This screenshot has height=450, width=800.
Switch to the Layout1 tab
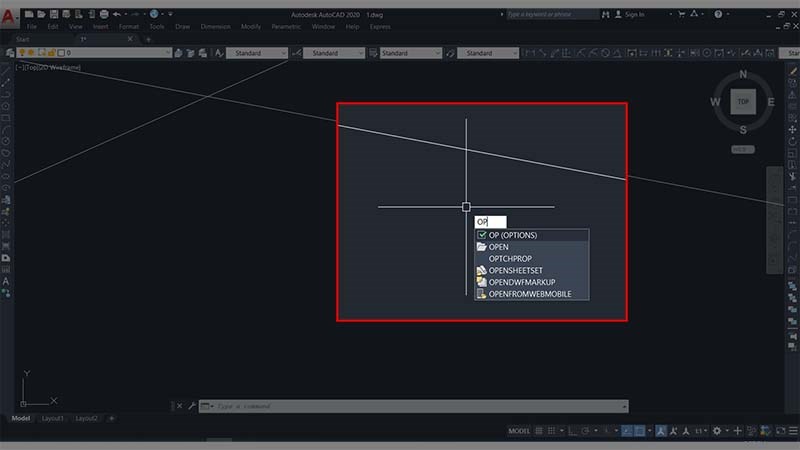tap(53, 418)
